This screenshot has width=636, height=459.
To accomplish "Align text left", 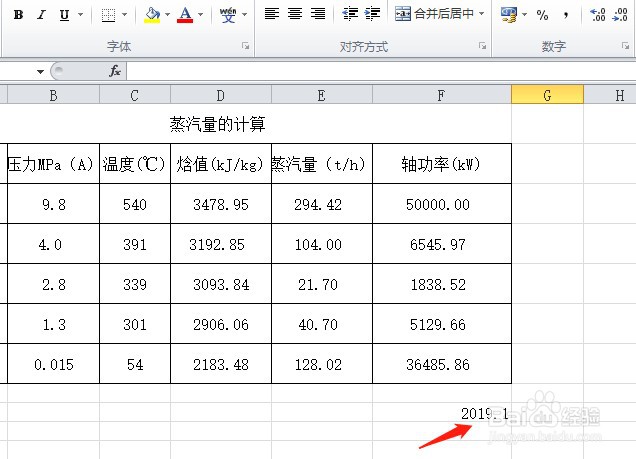I will 272,14.
